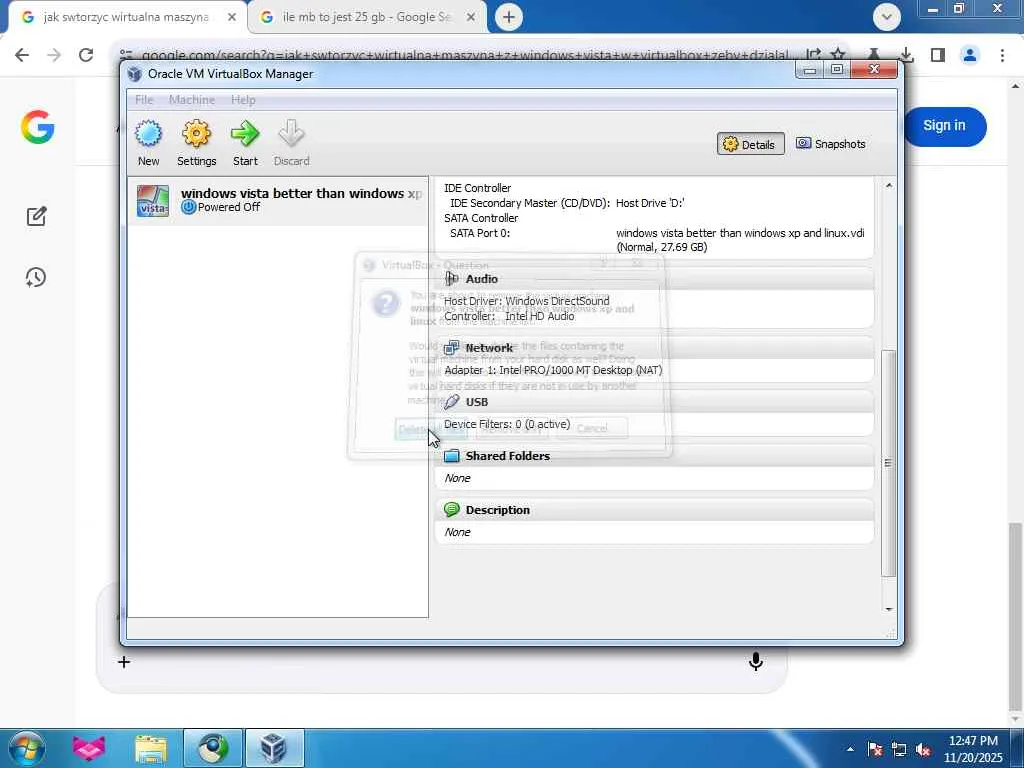Viewport: 1024px width, 768px height.
Task: Bookmark this page with star icon
Action: coord(838,55)
